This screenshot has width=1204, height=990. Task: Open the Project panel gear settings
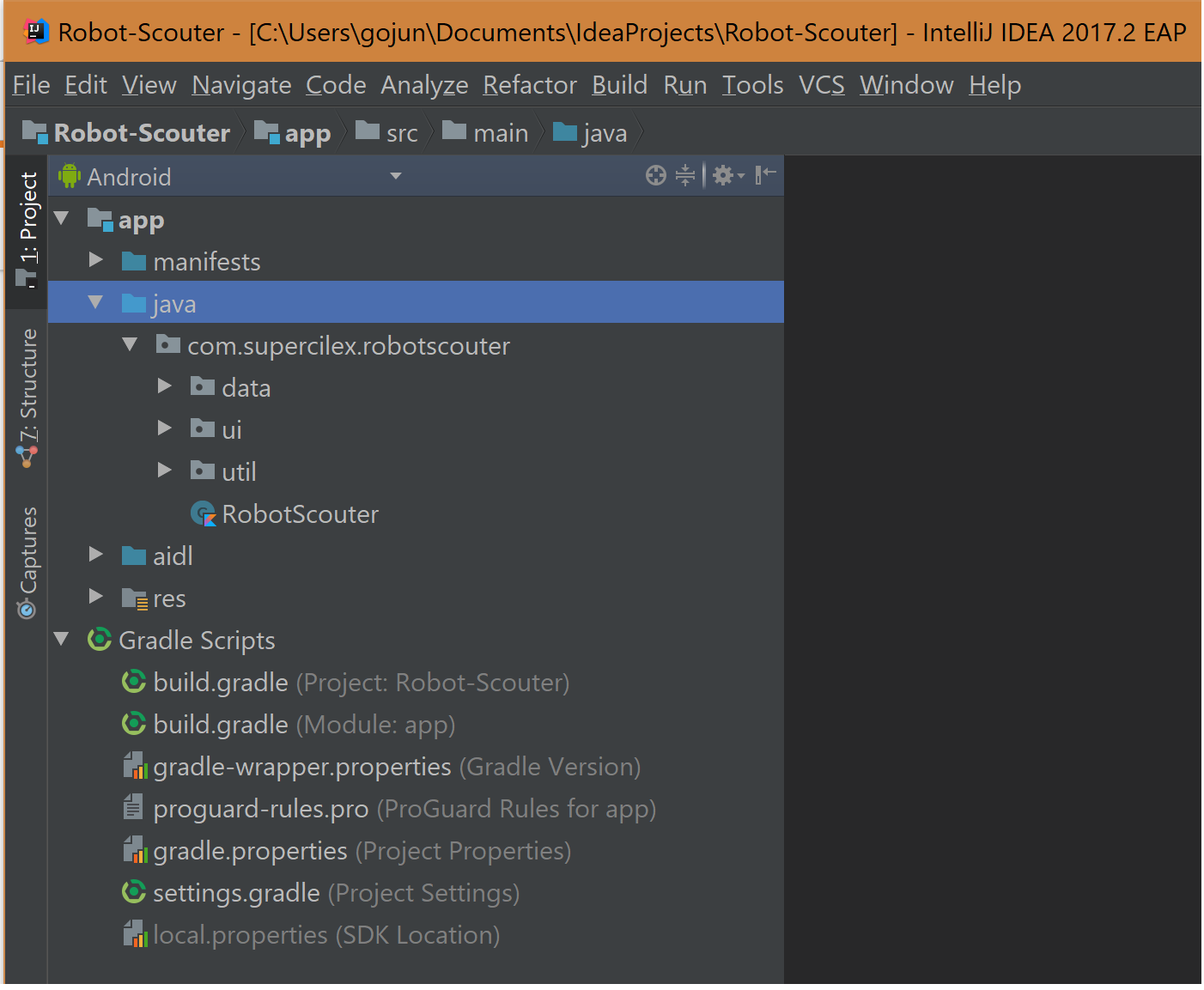[x=728, y=176]
